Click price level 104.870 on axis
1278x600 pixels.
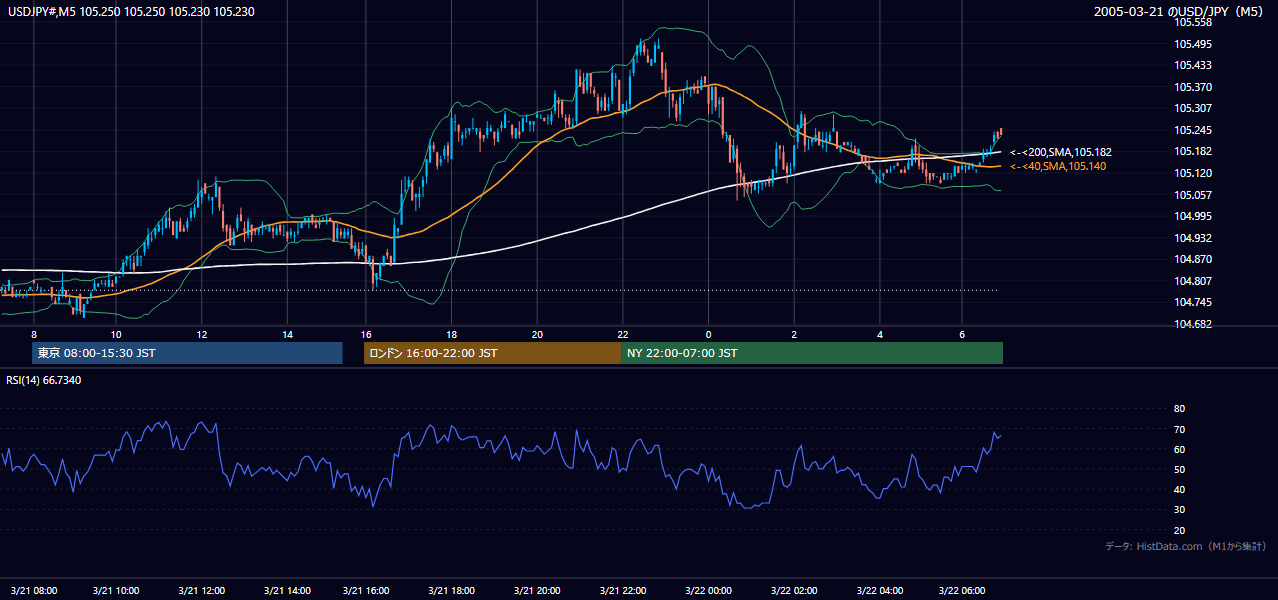point(1194,259)
